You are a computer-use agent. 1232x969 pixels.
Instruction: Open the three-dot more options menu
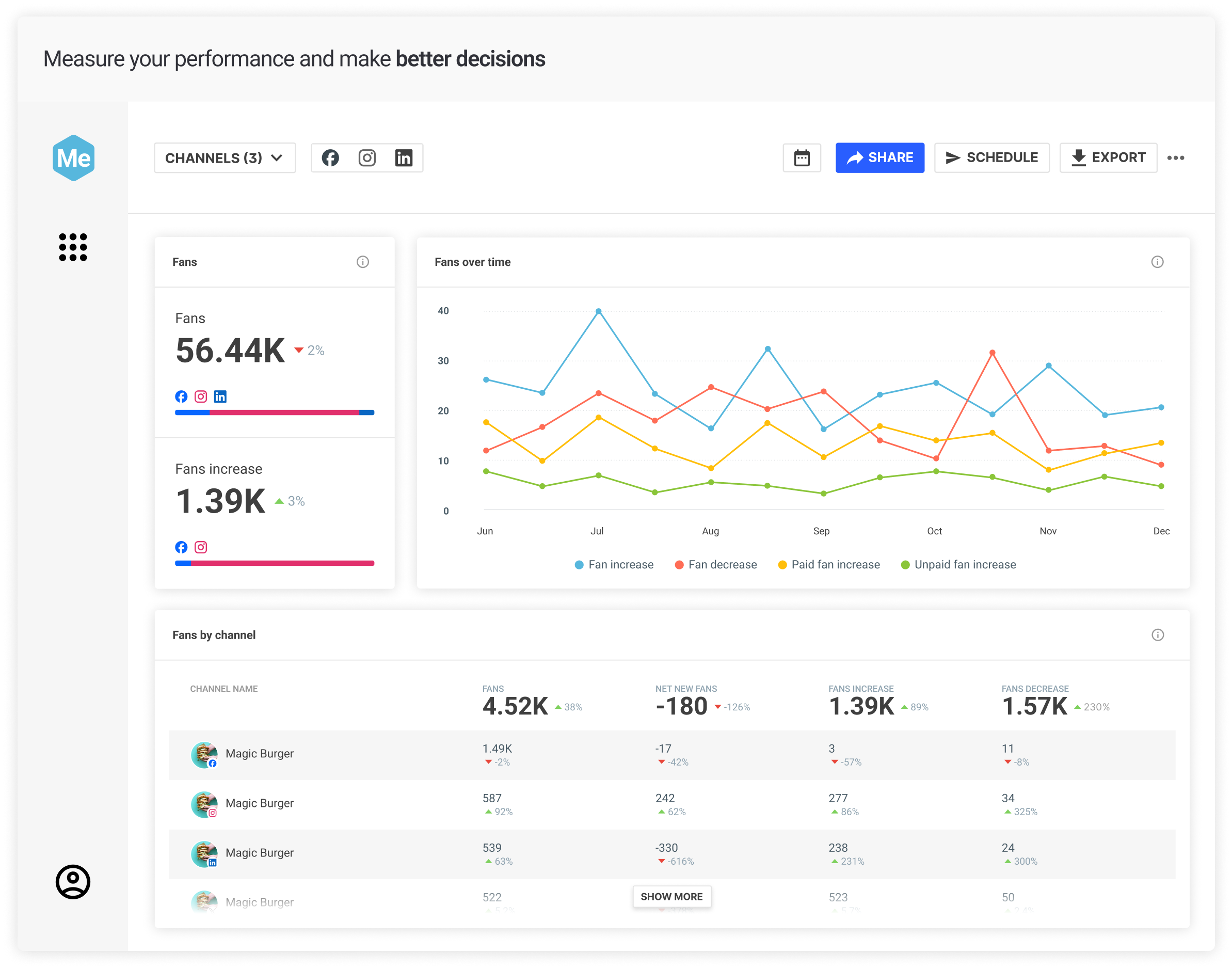click(x=1175, y=158)
